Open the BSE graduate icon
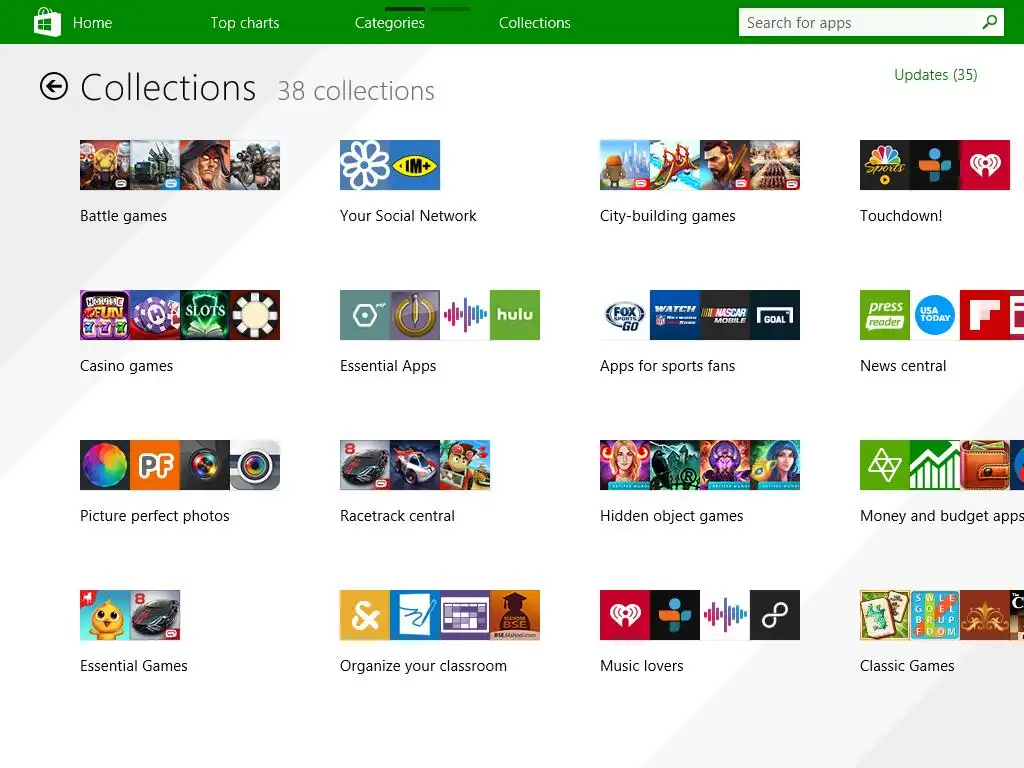 [515, 615]
